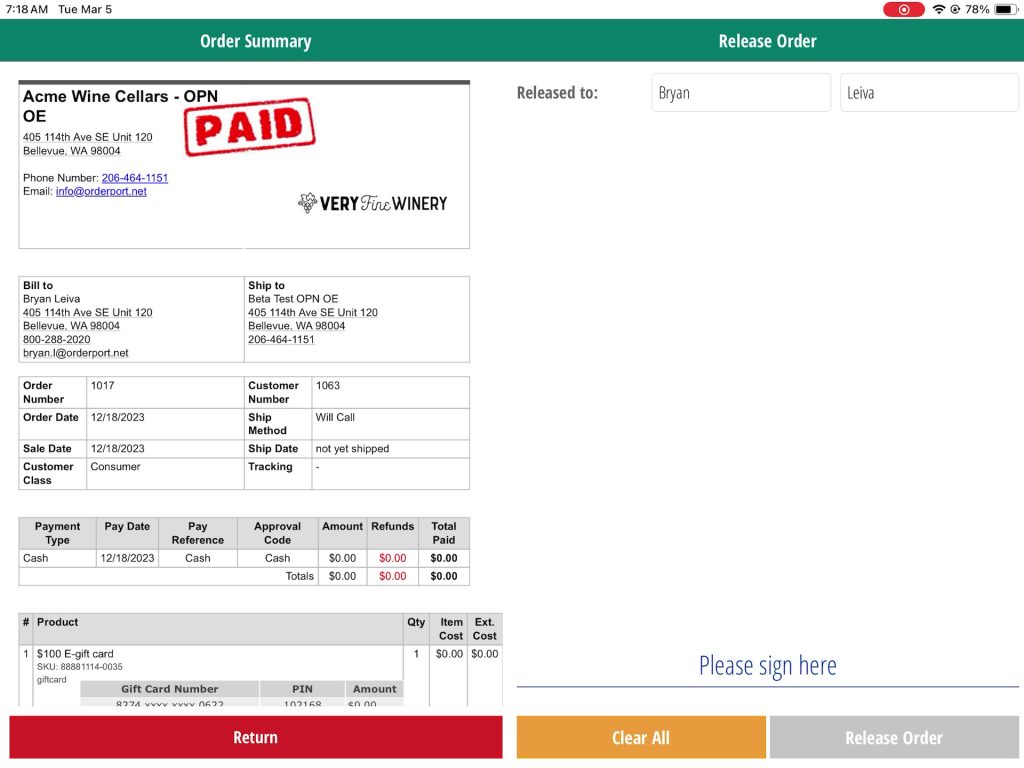Tap the Gift Card Number column header
The width and height of the screenshot is (1024, 768).
click(x=169, y=689)
